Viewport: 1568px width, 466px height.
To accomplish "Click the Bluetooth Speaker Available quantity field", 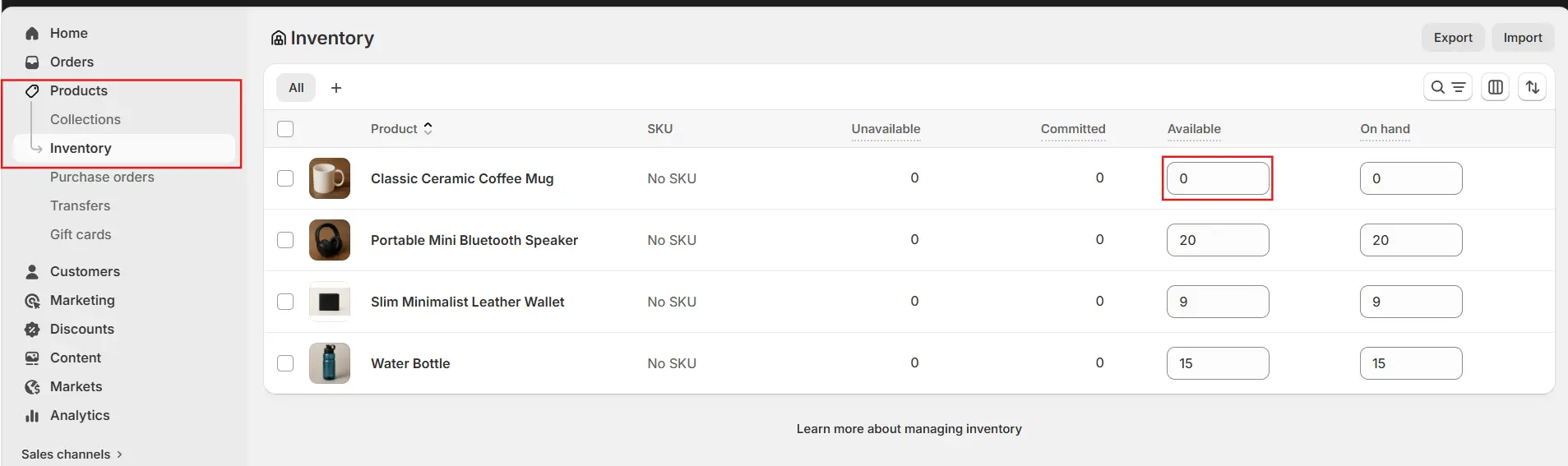I will point(1218,240).
